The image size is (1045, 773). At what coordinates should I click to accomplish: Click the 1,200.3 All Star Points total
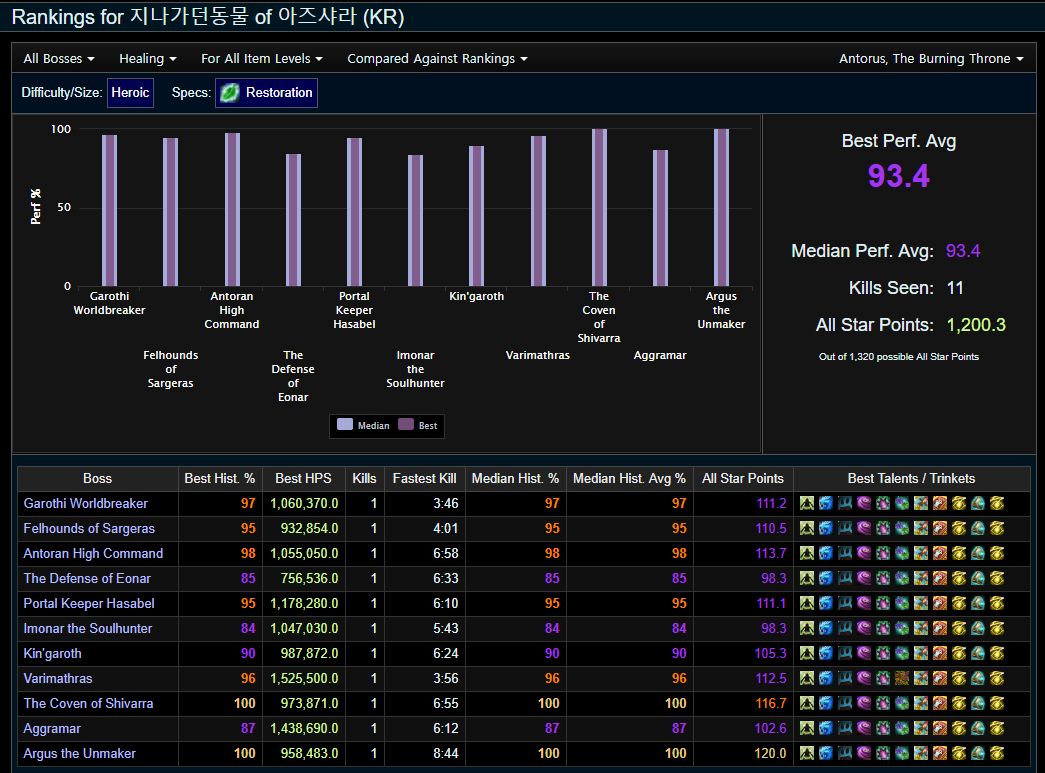pyautogui.click(x=976, y=325)
